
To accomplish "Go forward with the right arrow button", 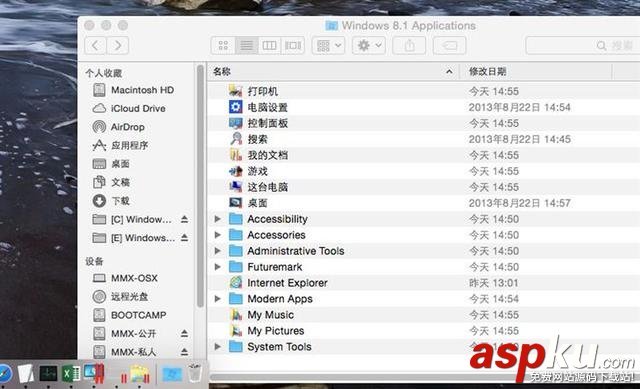I will [118, 45].
